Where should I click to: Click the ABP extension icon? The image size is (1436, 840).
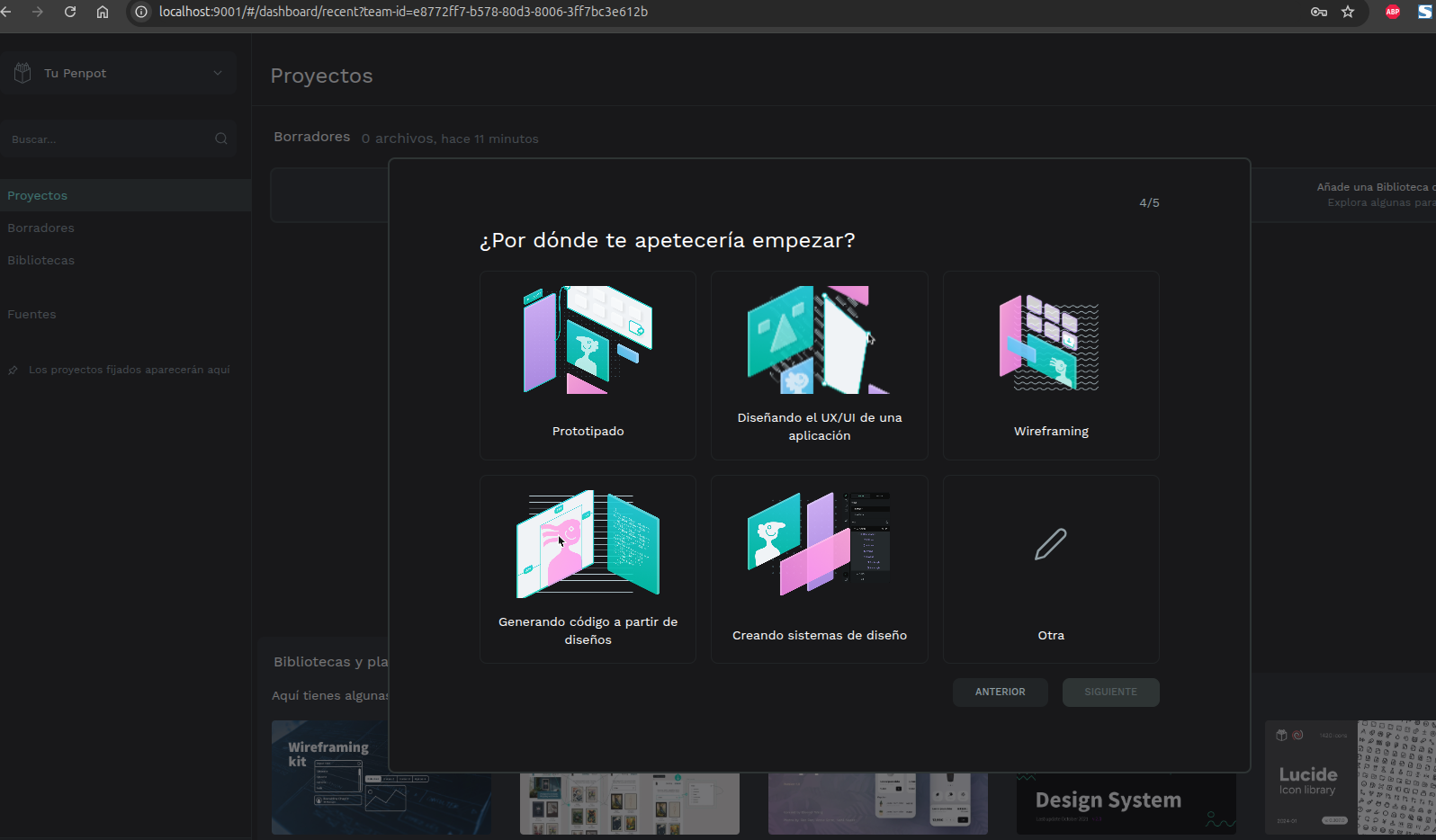tap(1392, 12)
